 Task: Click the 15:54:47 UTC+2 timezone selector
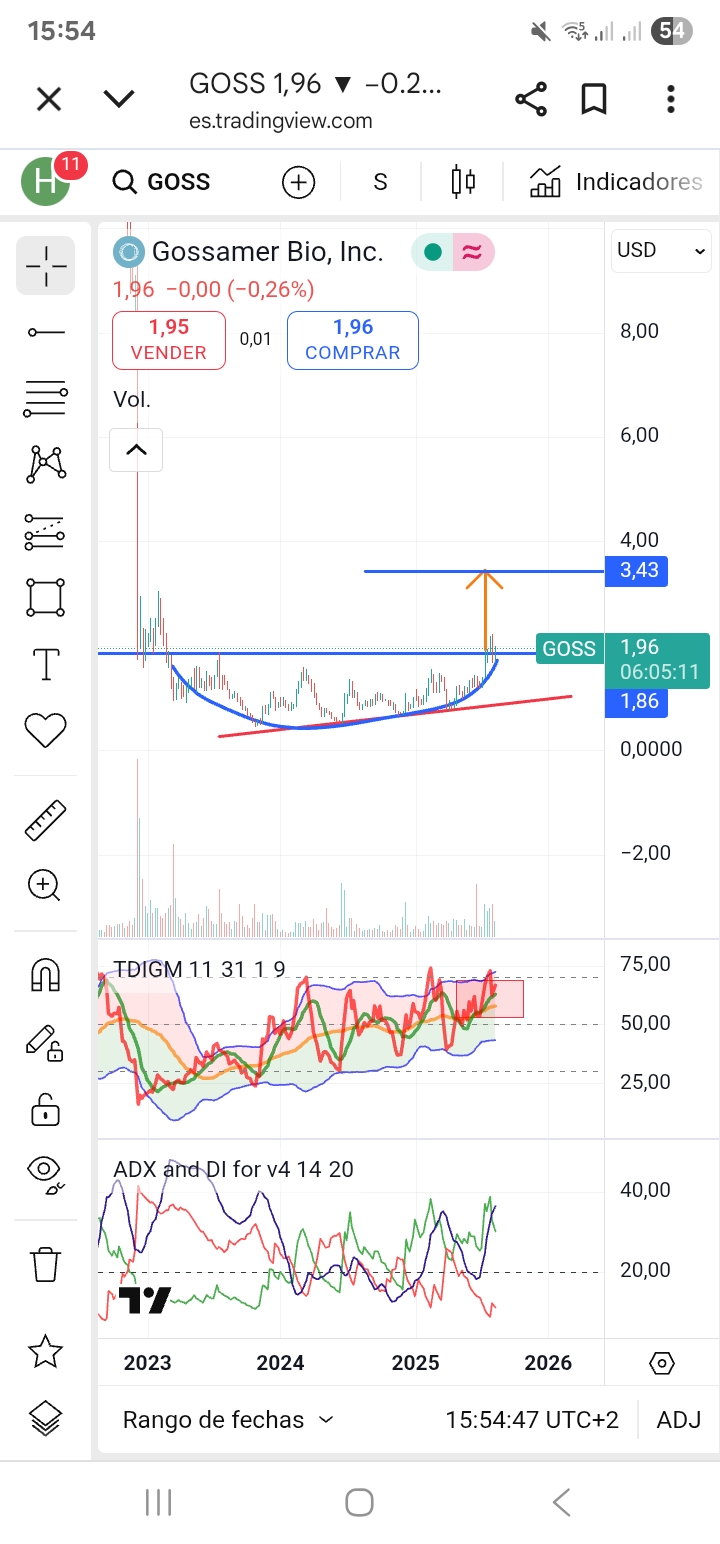tap(532, 1419)
